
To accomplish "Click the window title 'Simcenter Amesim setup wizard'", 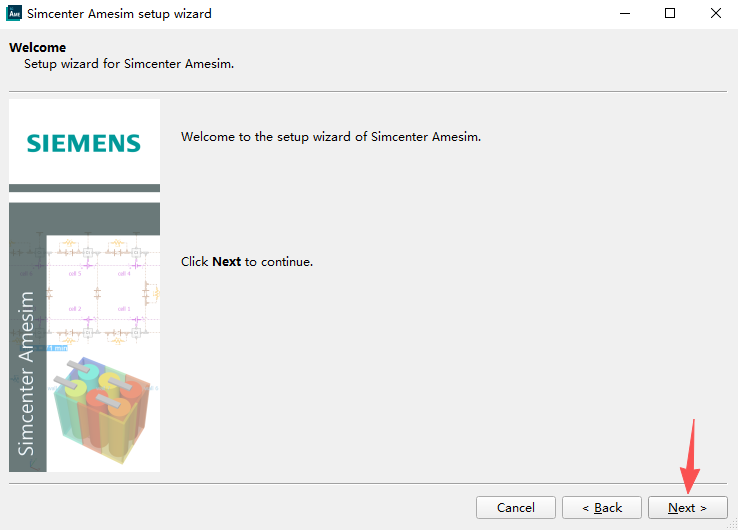I will pos(119,14).
